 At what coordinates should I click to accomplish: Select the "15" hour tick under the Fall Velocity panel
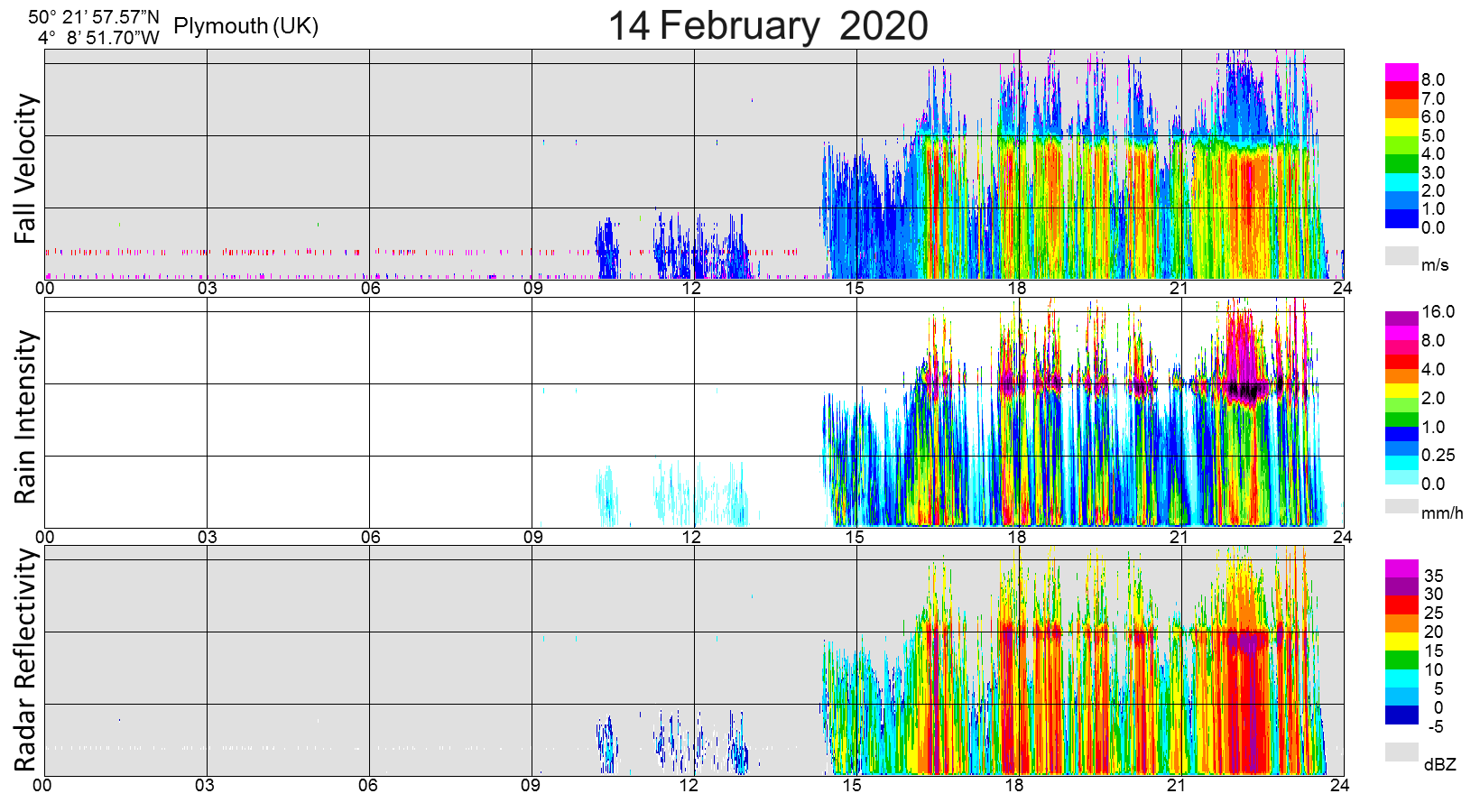click(x=855, y=289)
